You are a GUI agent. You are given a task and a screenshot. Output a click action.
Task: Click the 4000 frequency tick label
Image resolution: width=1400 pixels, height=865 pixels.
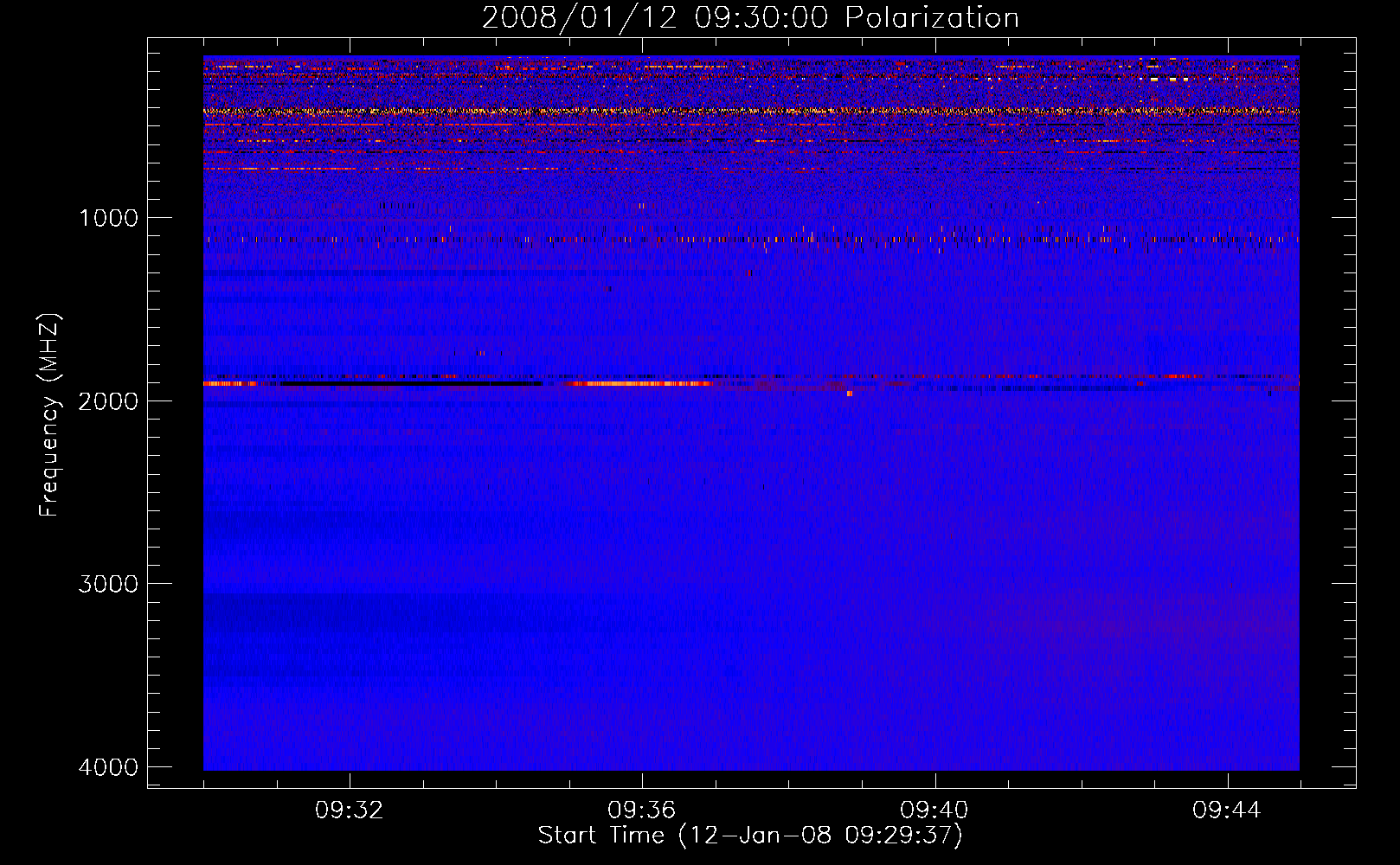click(x=108, y=767)
